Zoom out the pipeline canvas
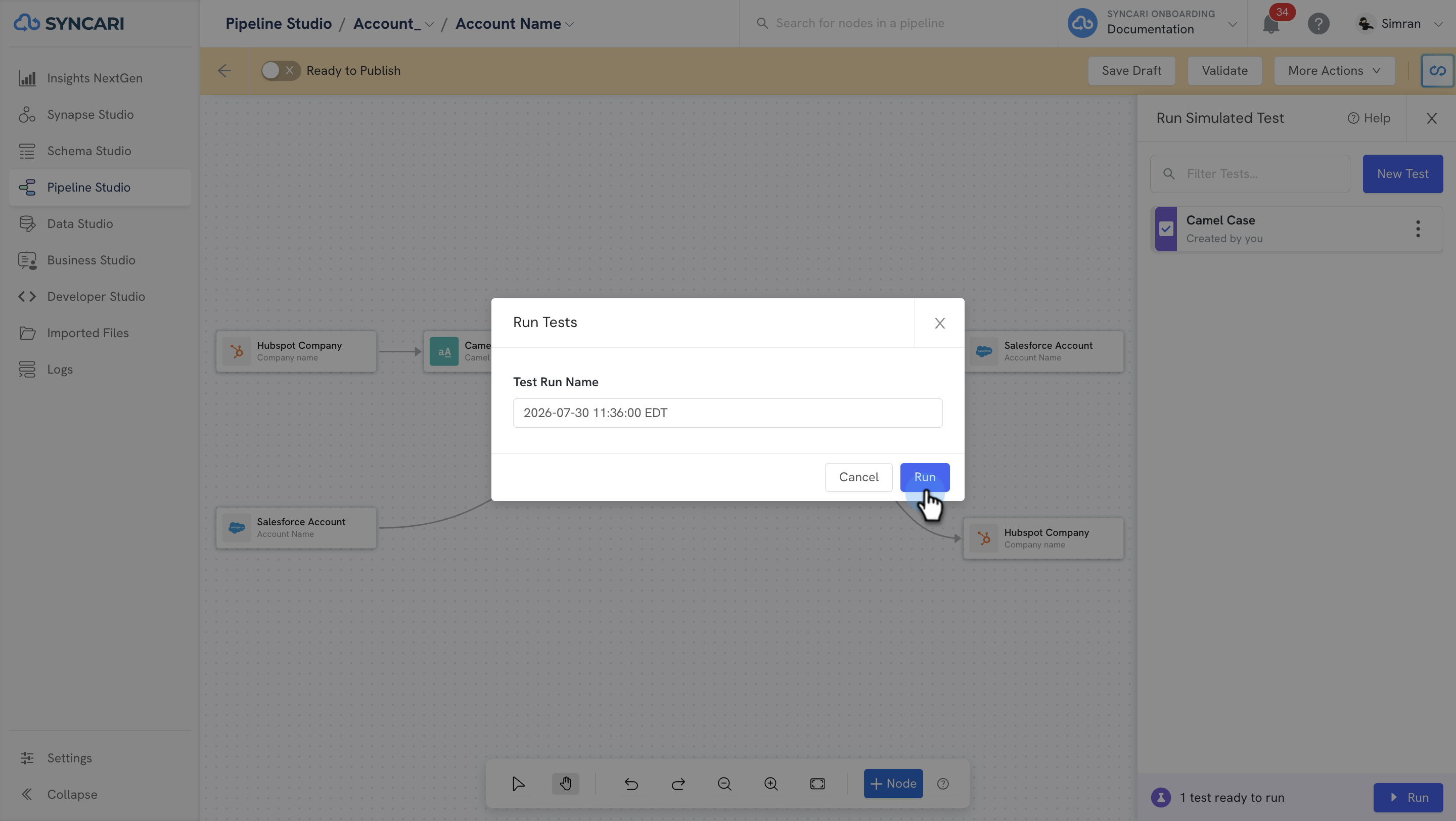Image resolution: width=1456 pixels, height=821 pixels. (724, 784)
